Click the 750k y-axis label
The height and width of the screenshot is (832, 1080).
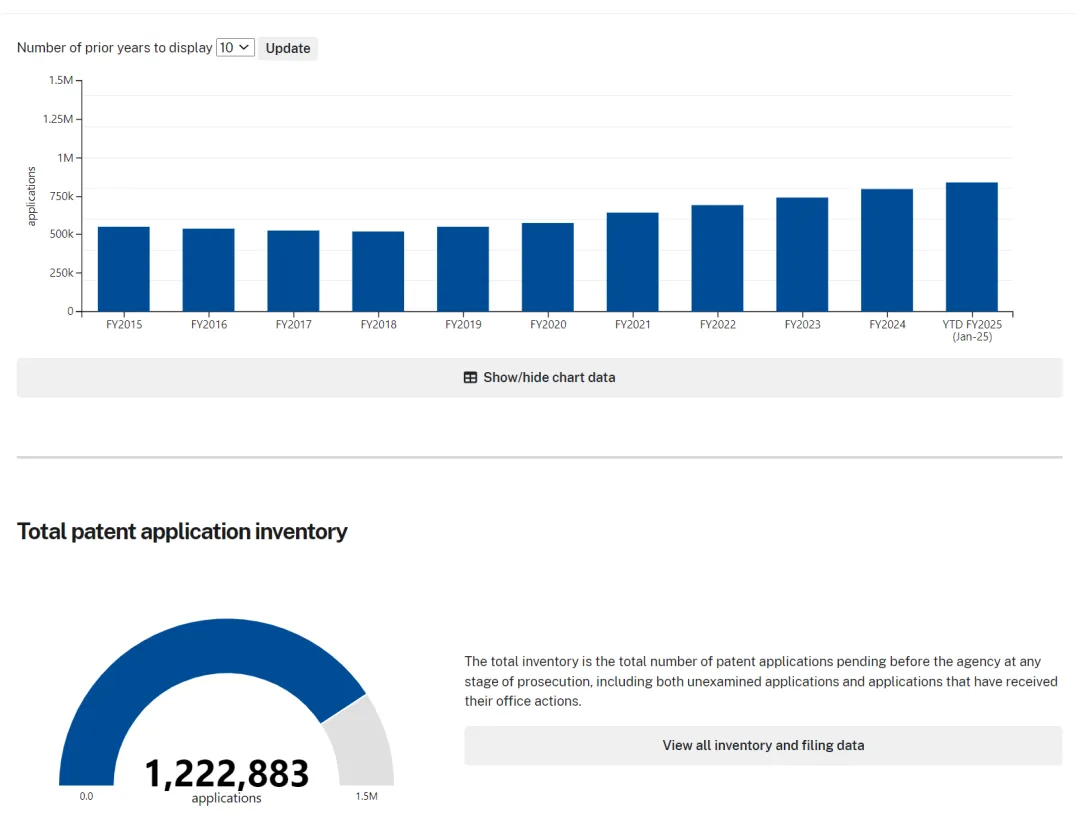pyautogui.click(x=61, y=196)
